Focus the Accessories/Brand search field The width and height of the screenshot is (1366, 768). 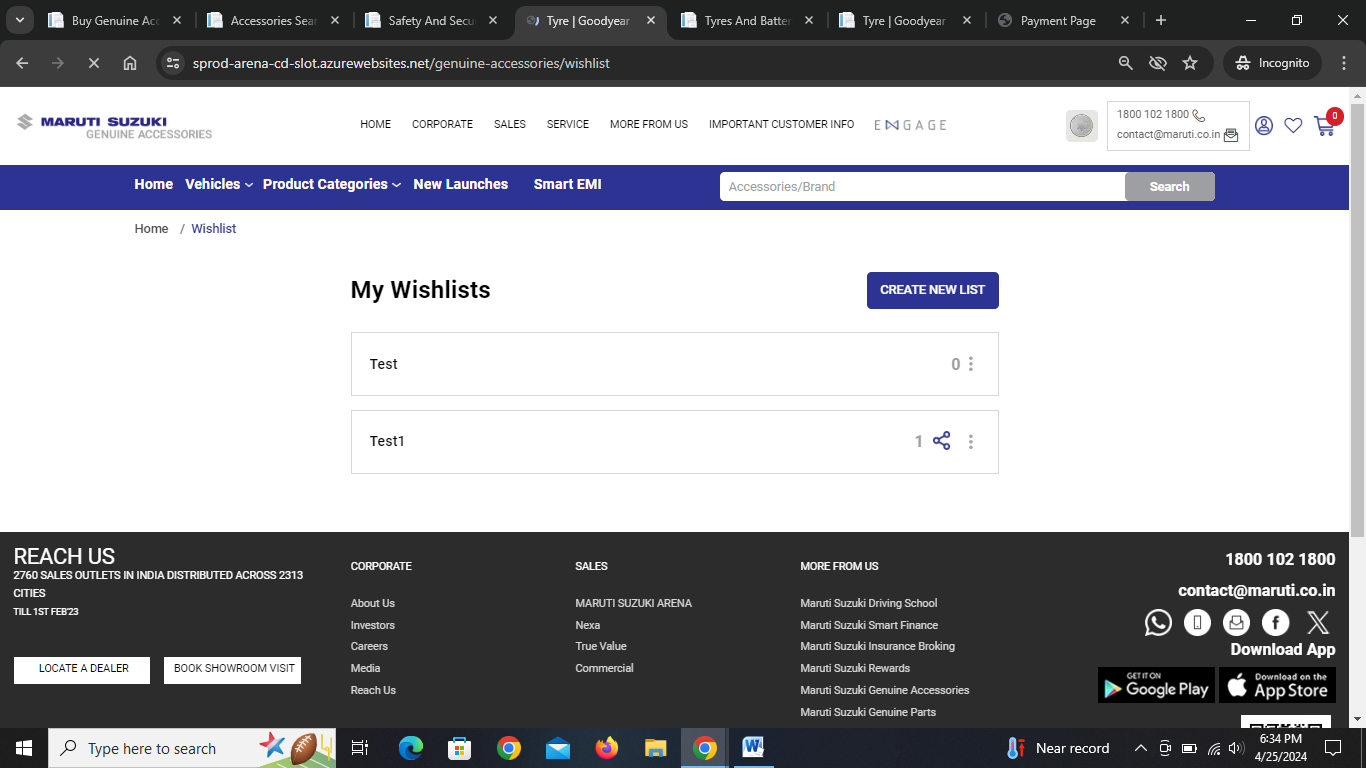point(922,187)
